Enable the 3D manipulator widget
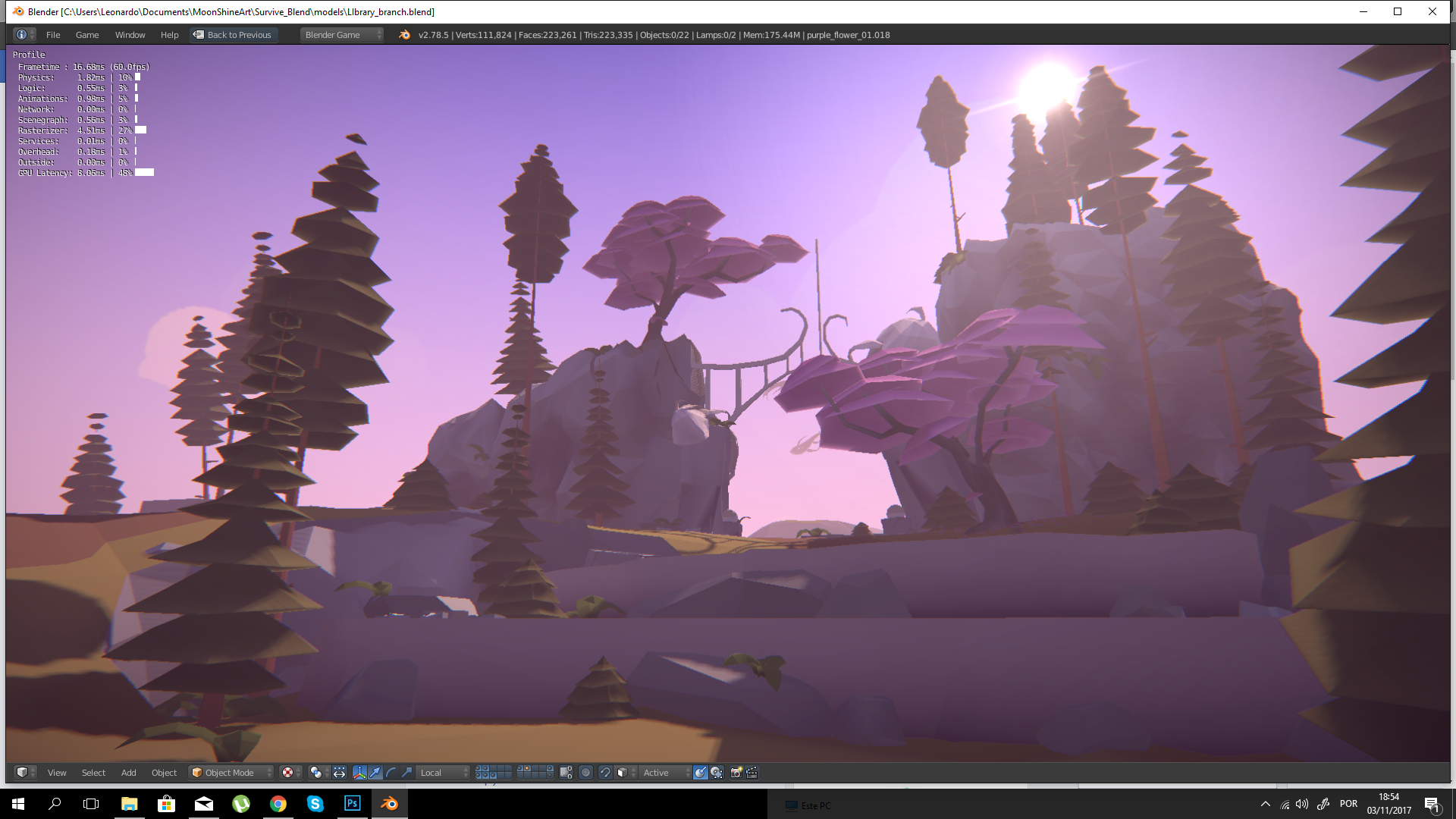1456x819 pixels. tap(359, 772)
